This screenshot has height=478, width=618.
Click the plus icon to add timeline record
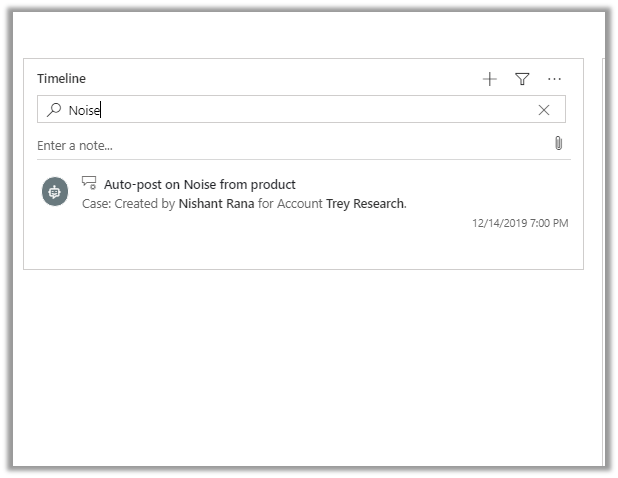(x=489, y=79)
